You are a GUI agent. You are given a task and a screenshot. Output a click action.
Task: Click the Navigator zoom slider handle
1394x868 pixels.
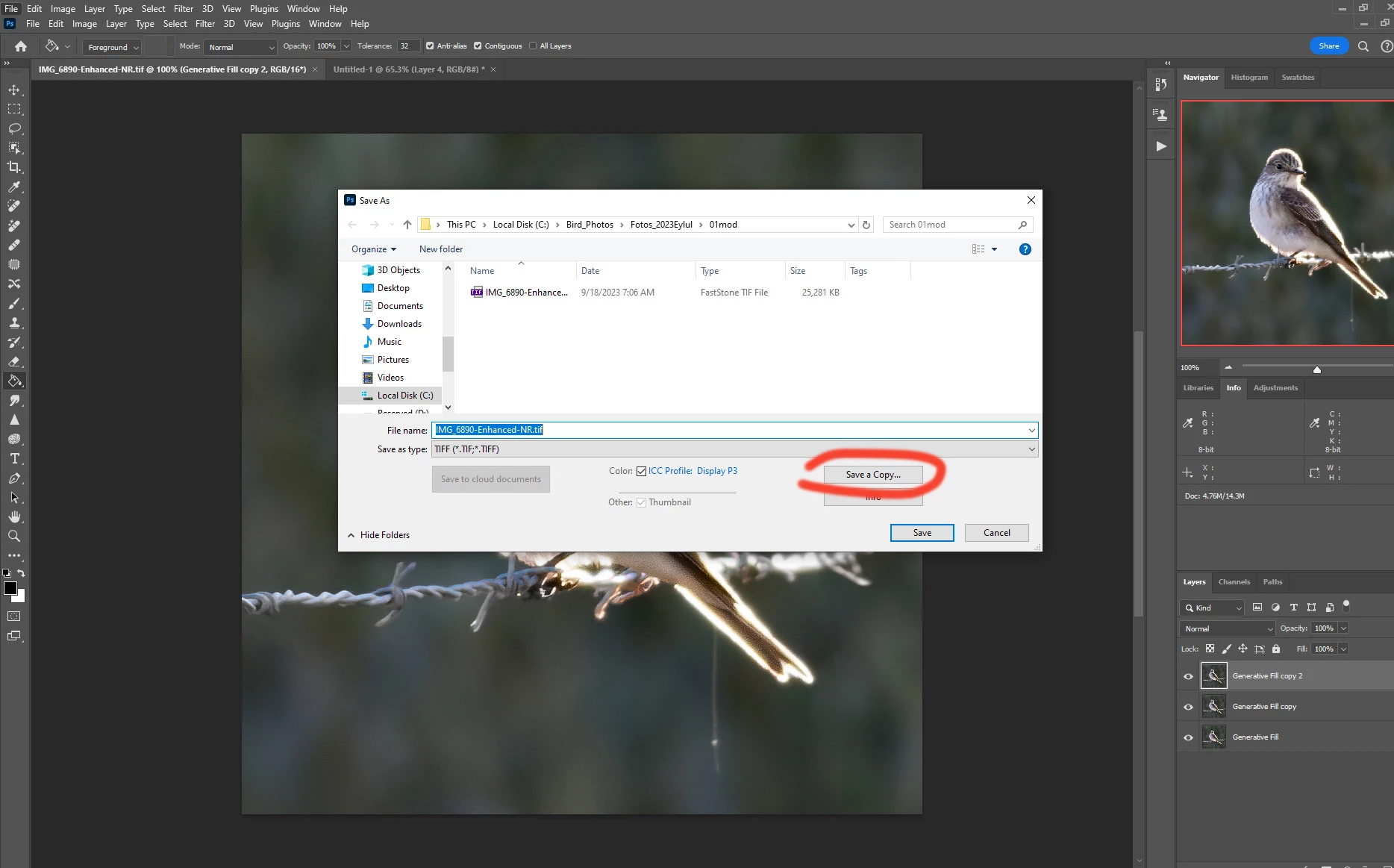click(x=1316, y=369)
